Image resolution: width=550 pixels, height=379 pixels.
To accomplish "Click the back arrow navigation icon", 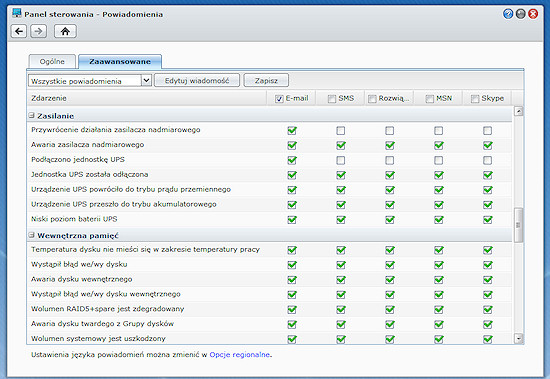I will point(19,31).
